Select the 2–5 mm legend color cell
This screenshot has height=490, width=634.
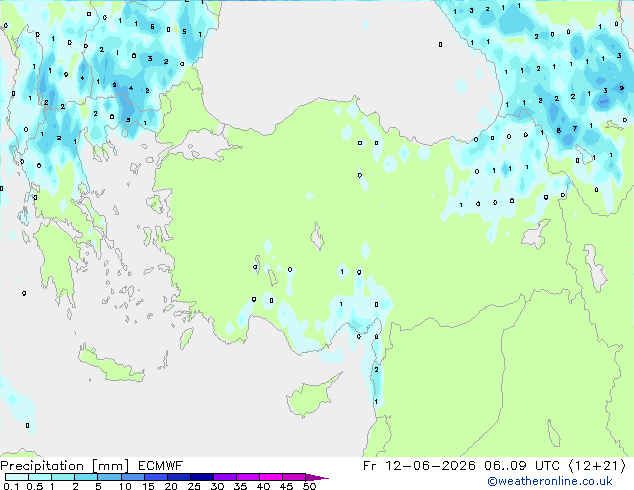86,477
